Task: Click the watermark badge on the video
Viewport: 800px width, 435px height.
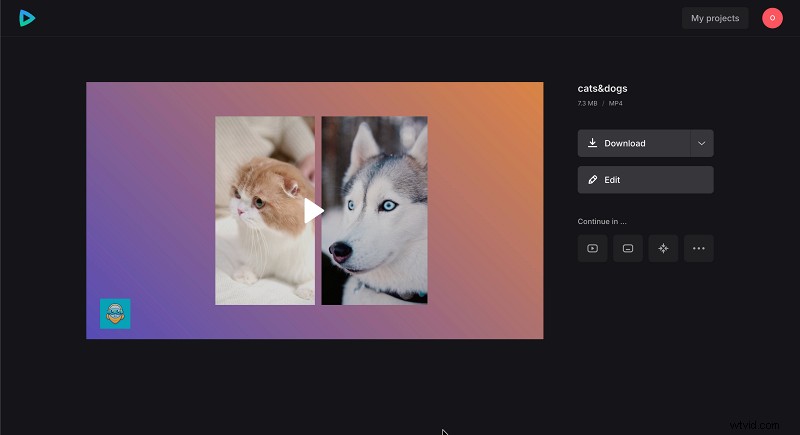Action: [x=115, y=313]
